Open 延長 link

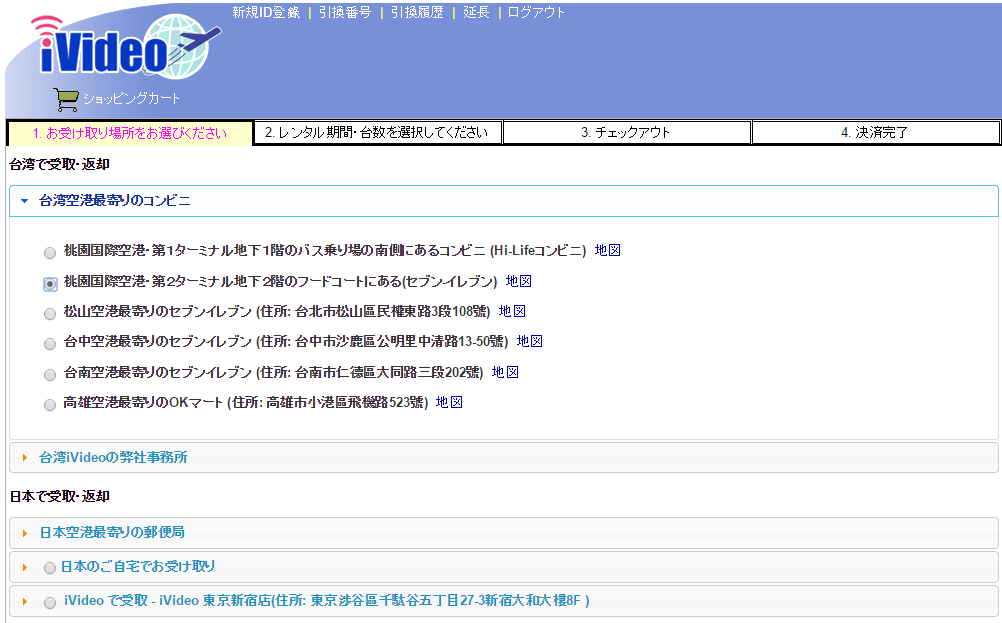[x=476, y=12]
